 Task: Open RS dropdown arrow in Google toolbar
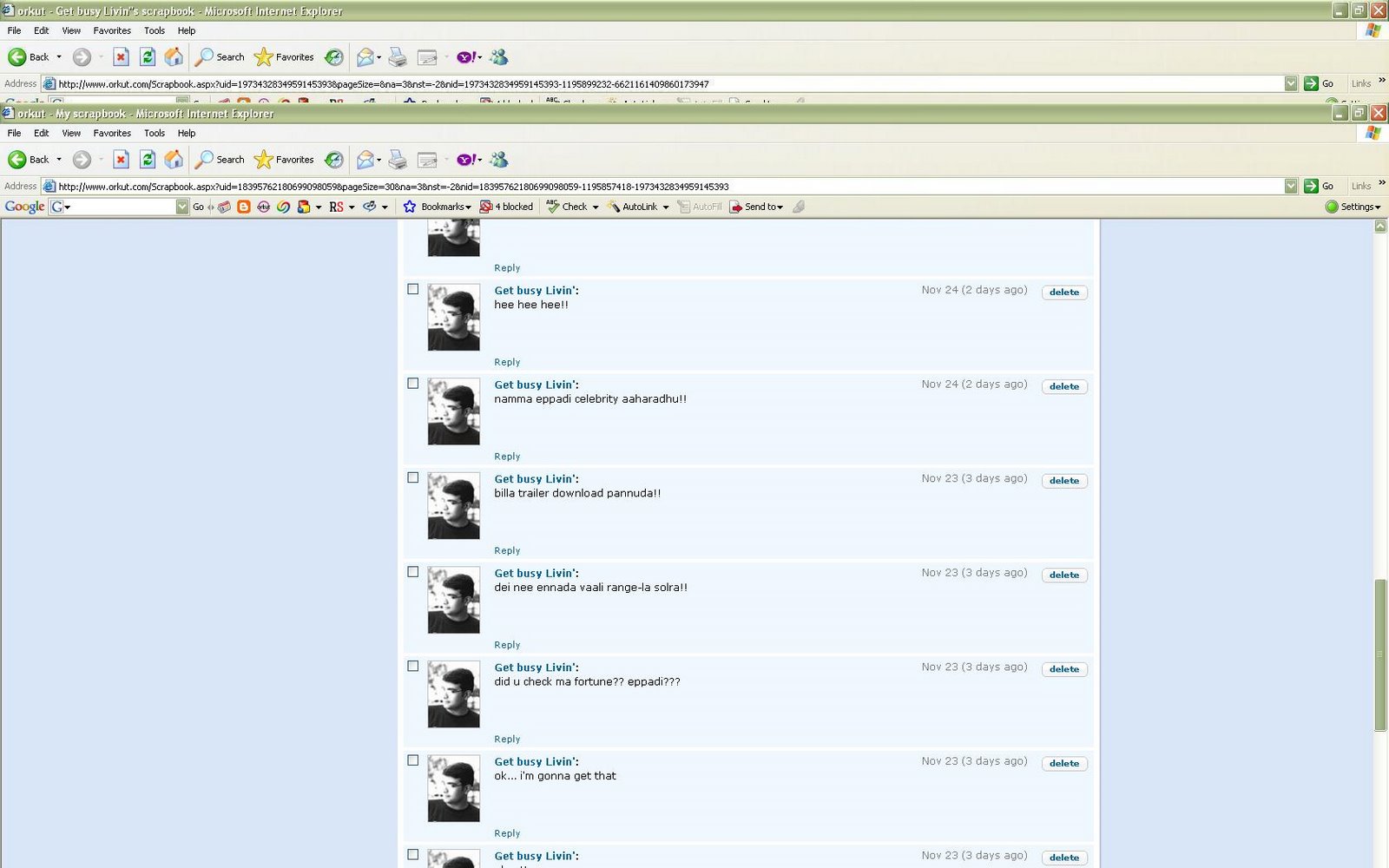[352, 207]
